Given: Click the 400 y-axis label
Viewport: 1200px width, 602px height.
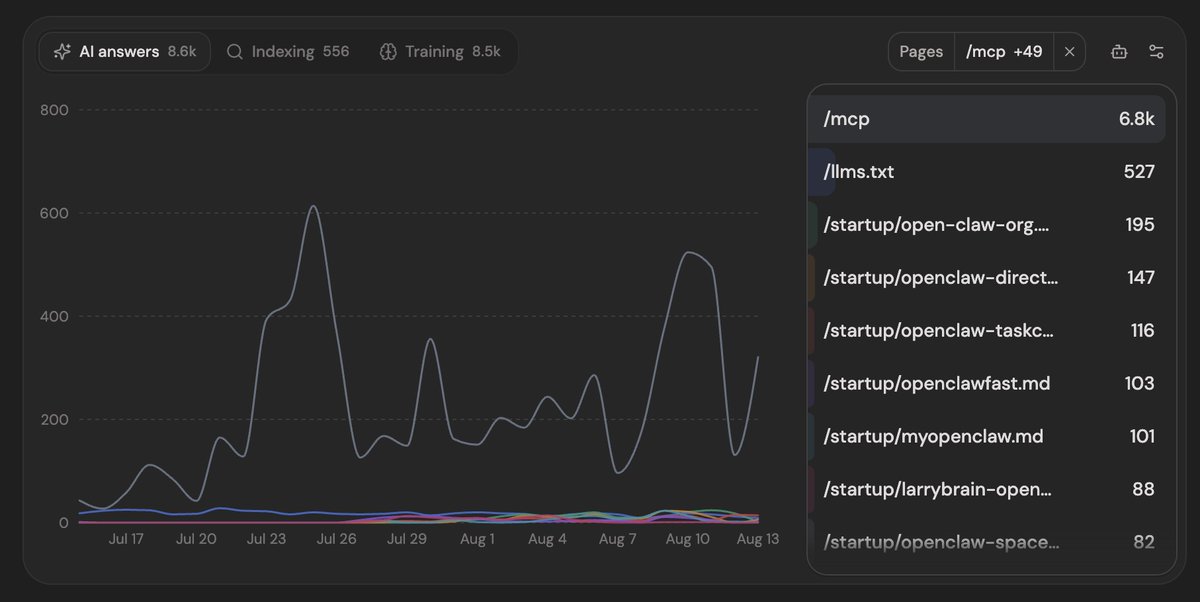Looking at the screenshot, I should click(54, 316).
